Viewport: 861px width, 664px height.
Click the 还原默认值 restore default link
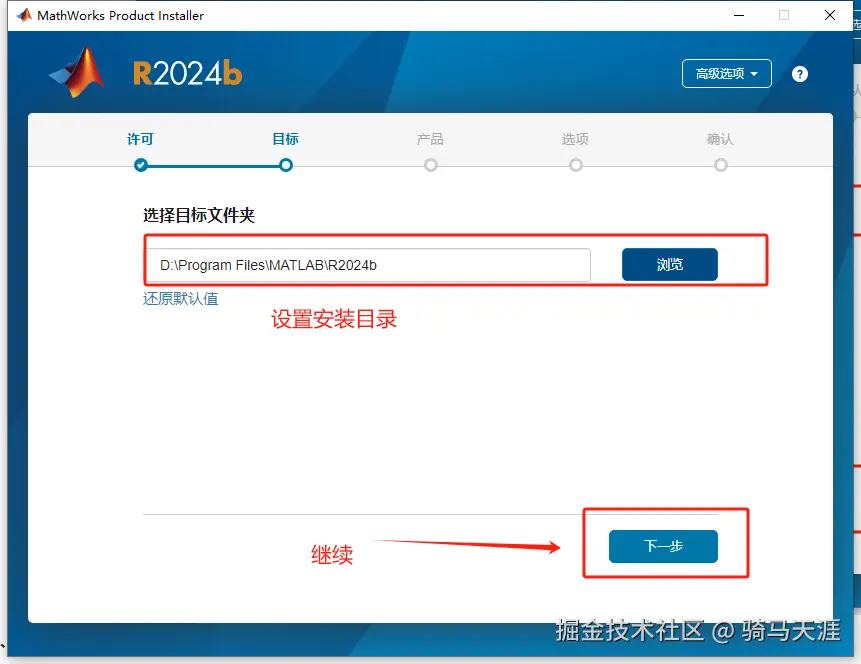tap(181, 299)
